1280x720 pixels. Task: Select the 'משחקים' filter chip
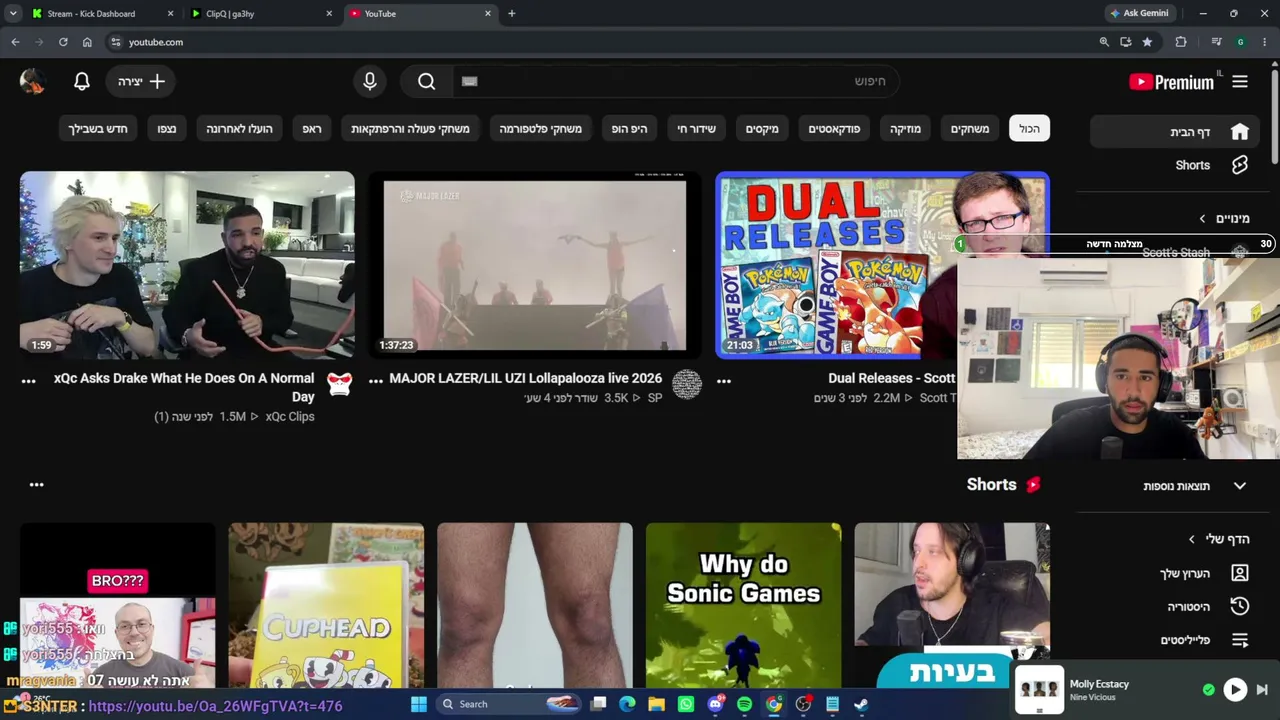pos(970,129)
